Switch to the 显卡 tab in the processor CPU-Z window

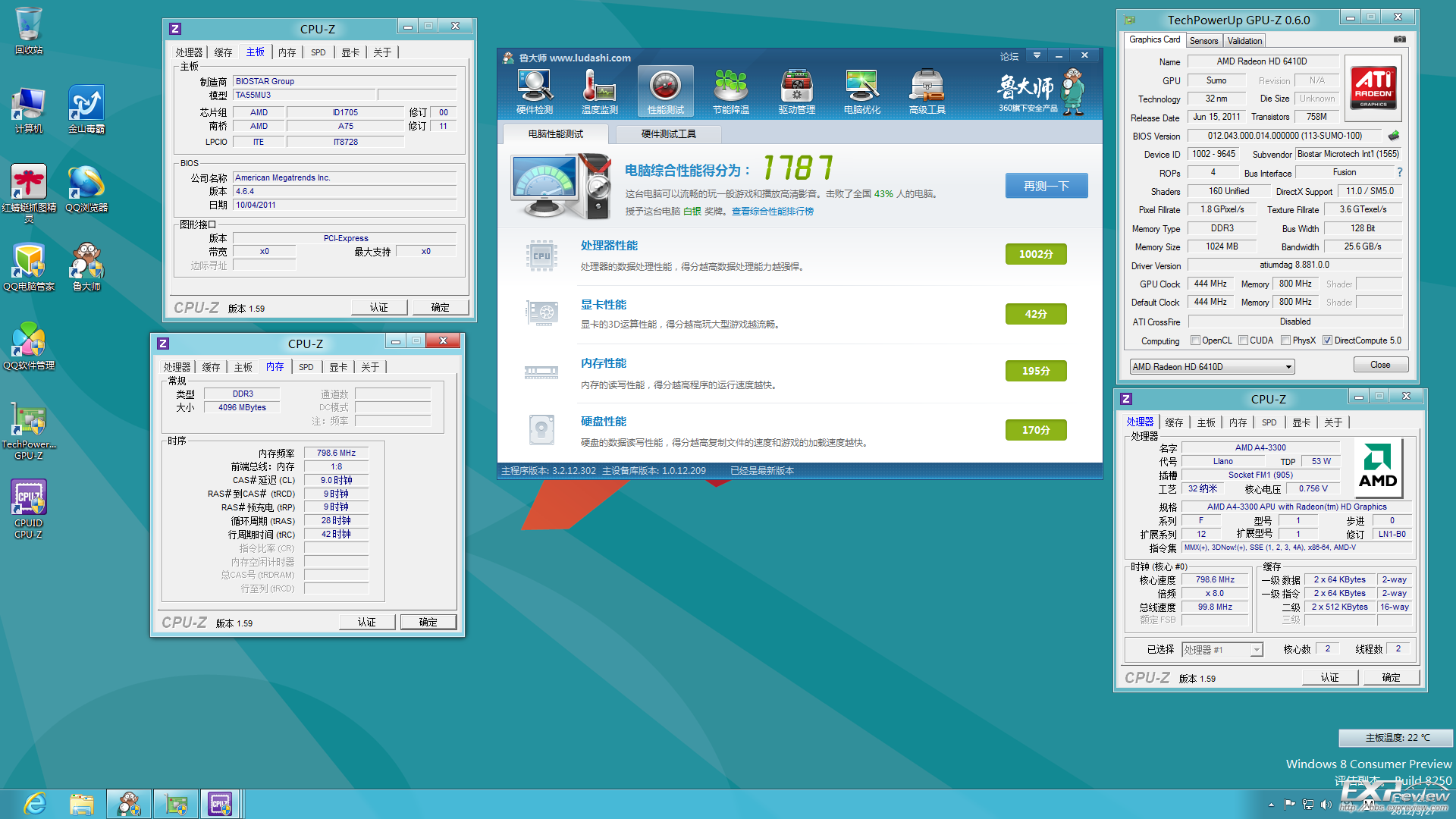coord(1301,422)
